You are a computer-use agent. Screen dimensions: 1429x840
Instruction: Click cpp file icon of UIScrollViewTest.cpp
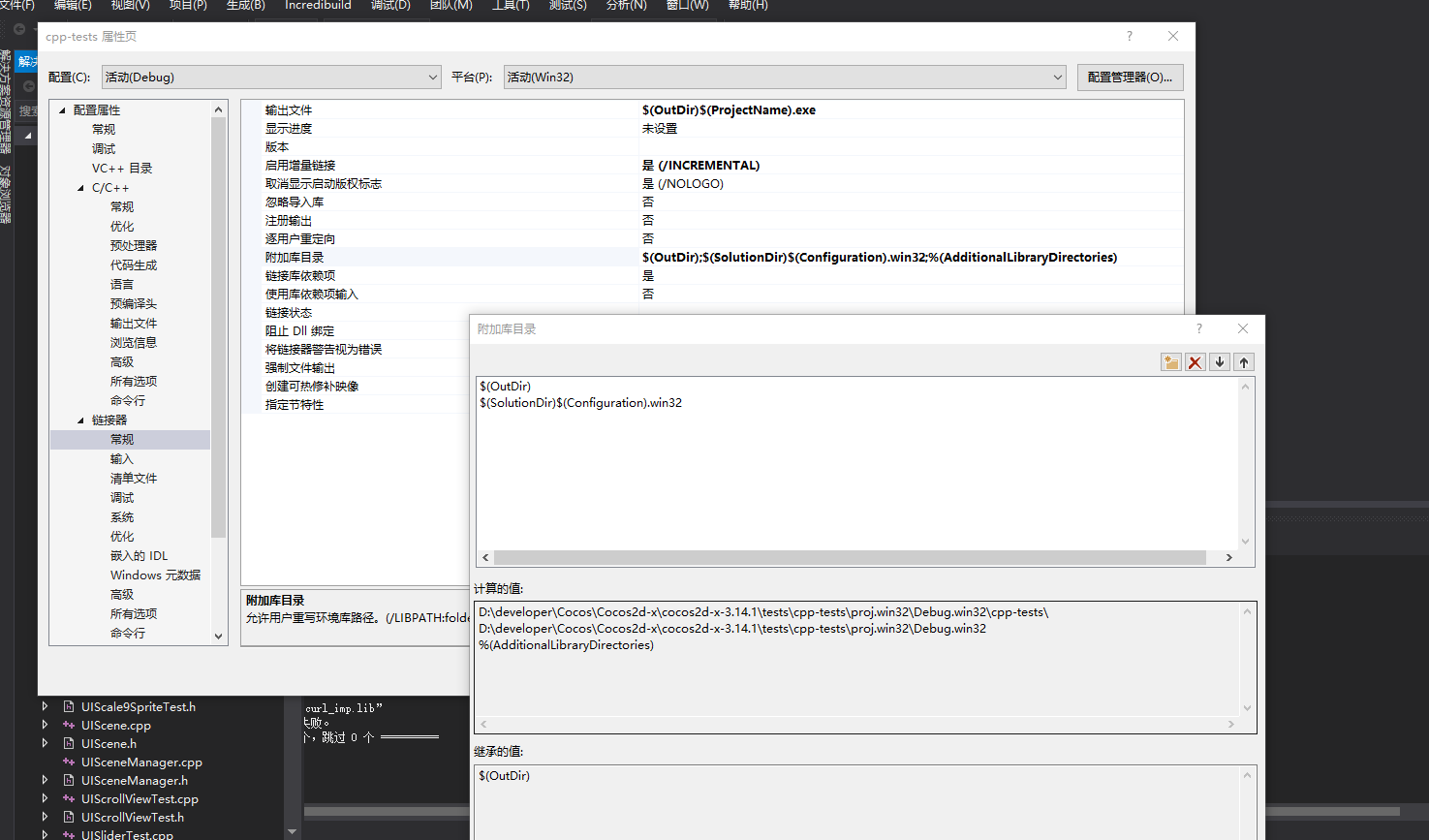point(69,799)
